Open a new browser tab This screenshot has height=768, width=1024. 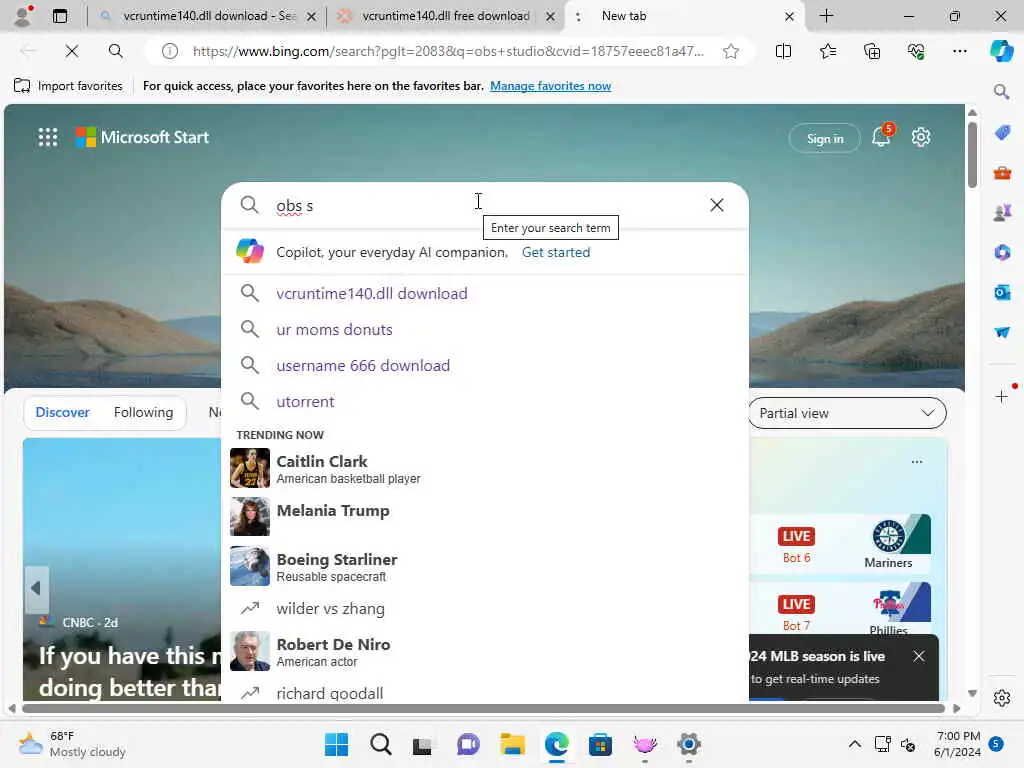pos(827,16)
